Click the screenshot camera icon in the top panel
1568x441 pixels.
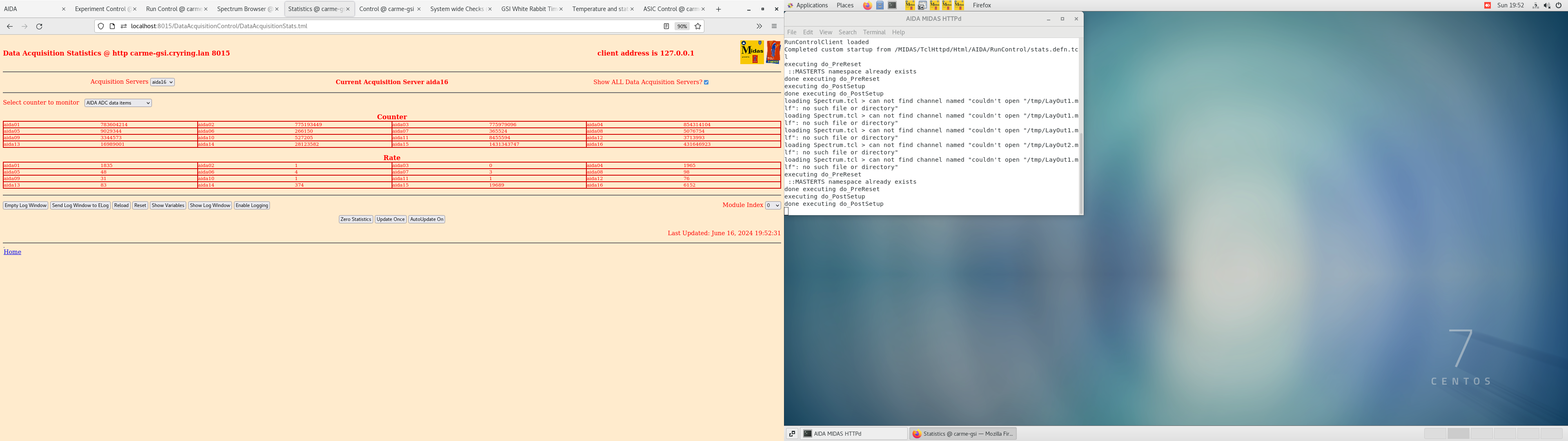922,5
